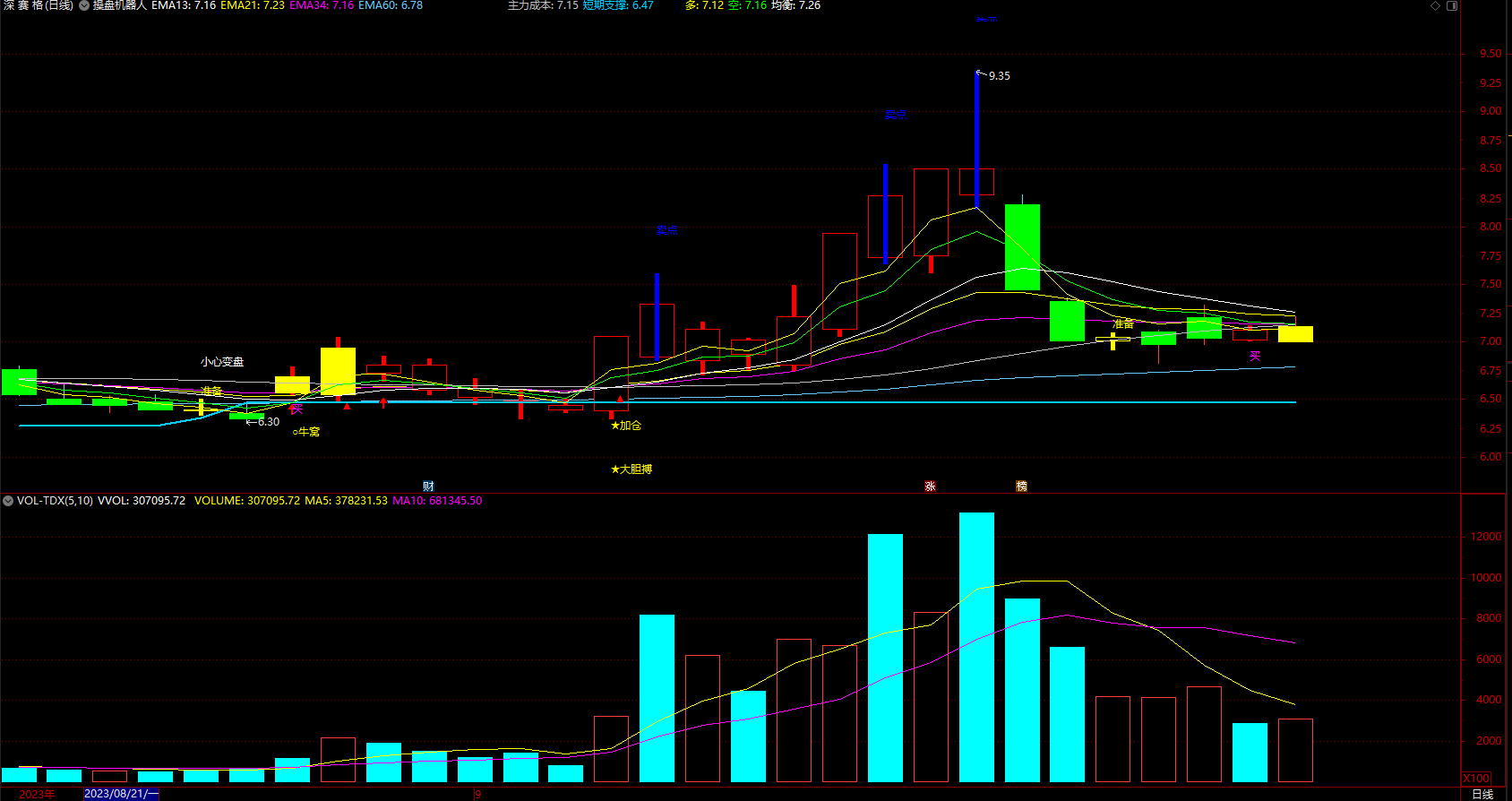Viewport: 1512px width, 801px height.
Task: Click the 日线 period label at bottom right
Action: [x=1482, y=794]
